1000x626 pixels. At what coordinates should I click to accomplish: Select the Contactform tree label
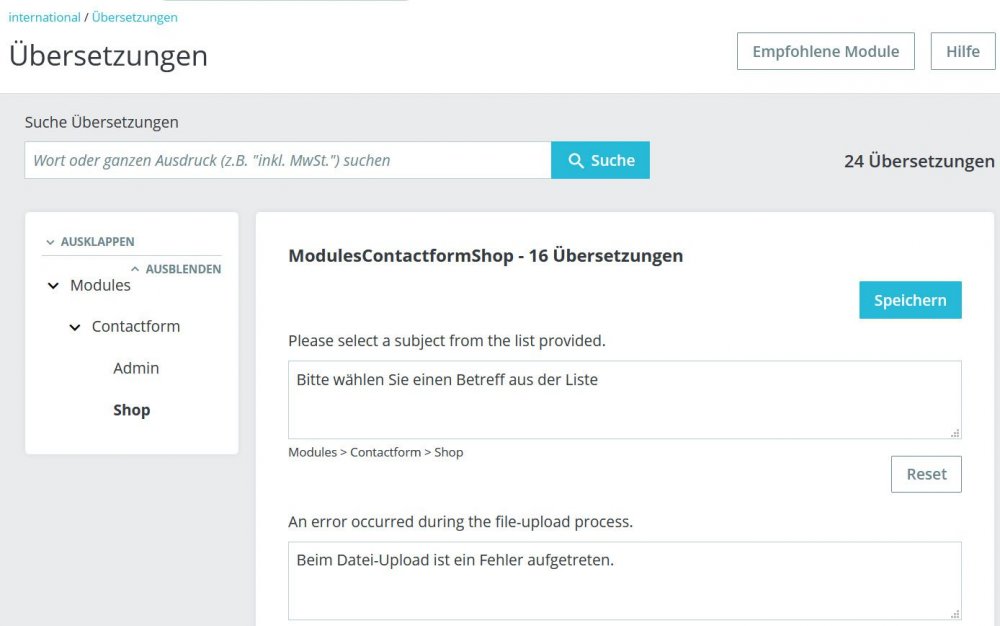[x=136, y=327]
